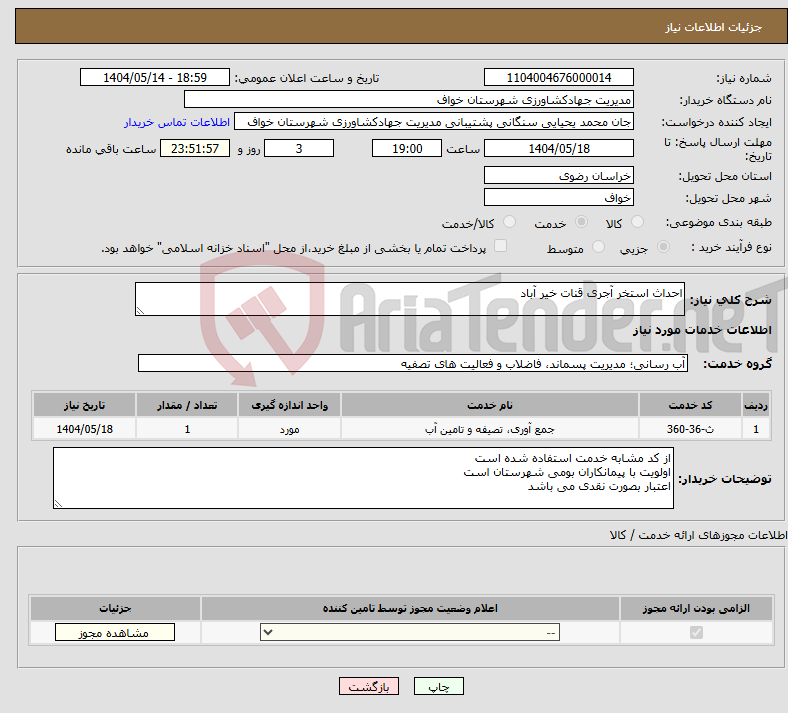Click the شهر محل تحویل field خواف
This screenshot has height=713, width=788.
(x=559, y=197)
